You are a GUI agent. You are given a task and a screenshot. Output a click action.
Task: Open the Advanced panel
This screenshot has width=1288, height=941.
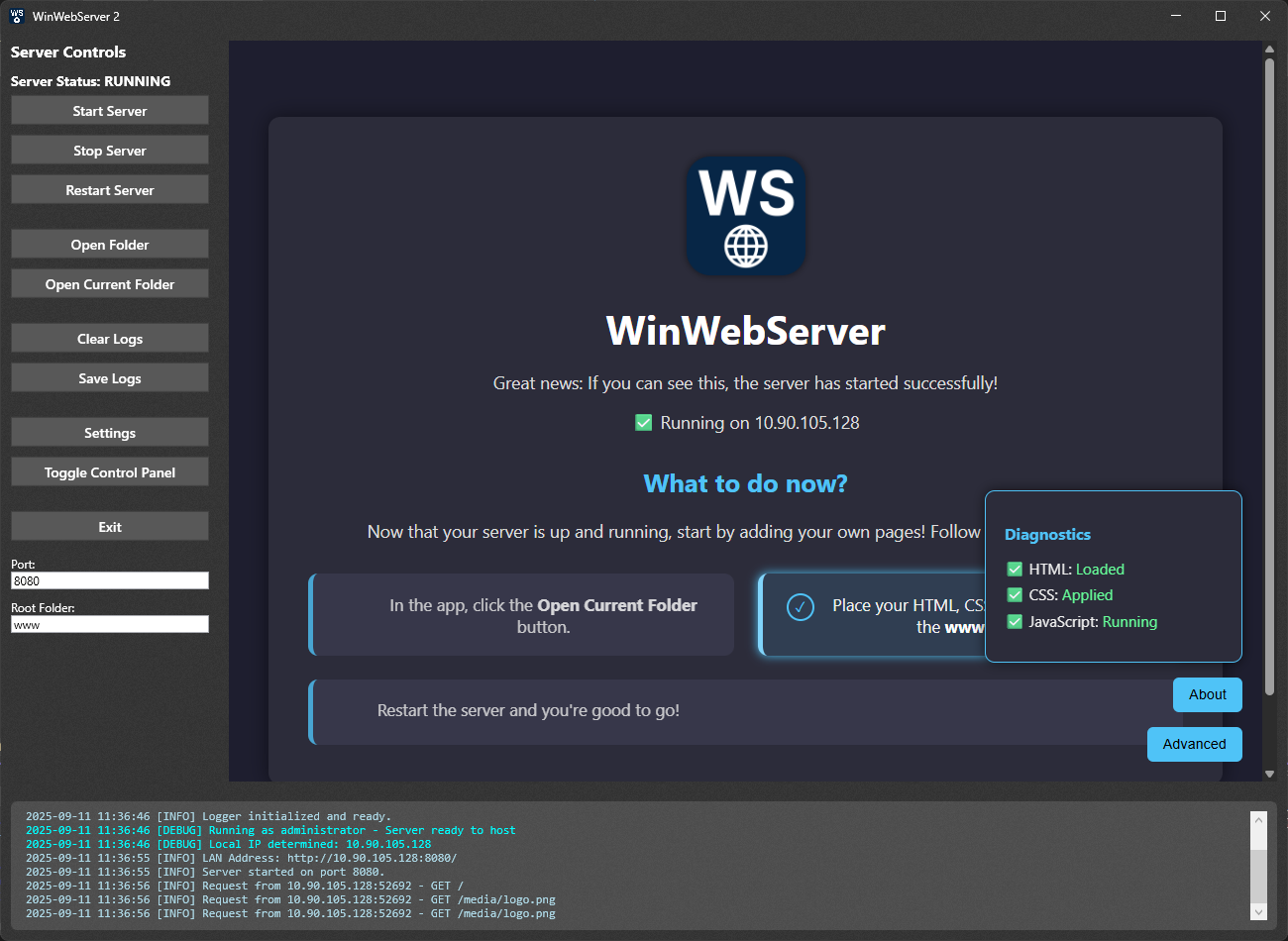pyautogui.click(x=1194, y=744)
